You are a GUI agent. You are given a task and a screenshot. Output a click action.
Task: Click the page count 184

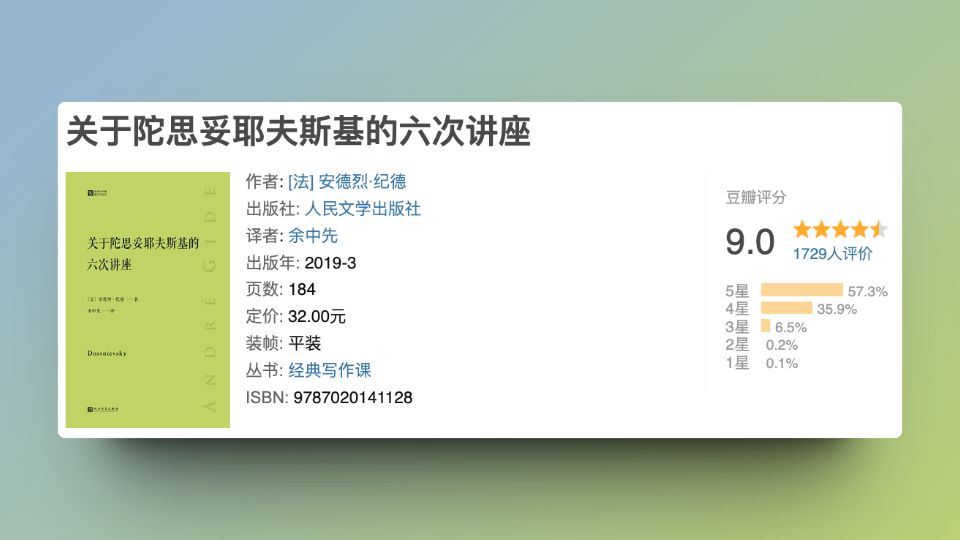[x=302, y=290]
